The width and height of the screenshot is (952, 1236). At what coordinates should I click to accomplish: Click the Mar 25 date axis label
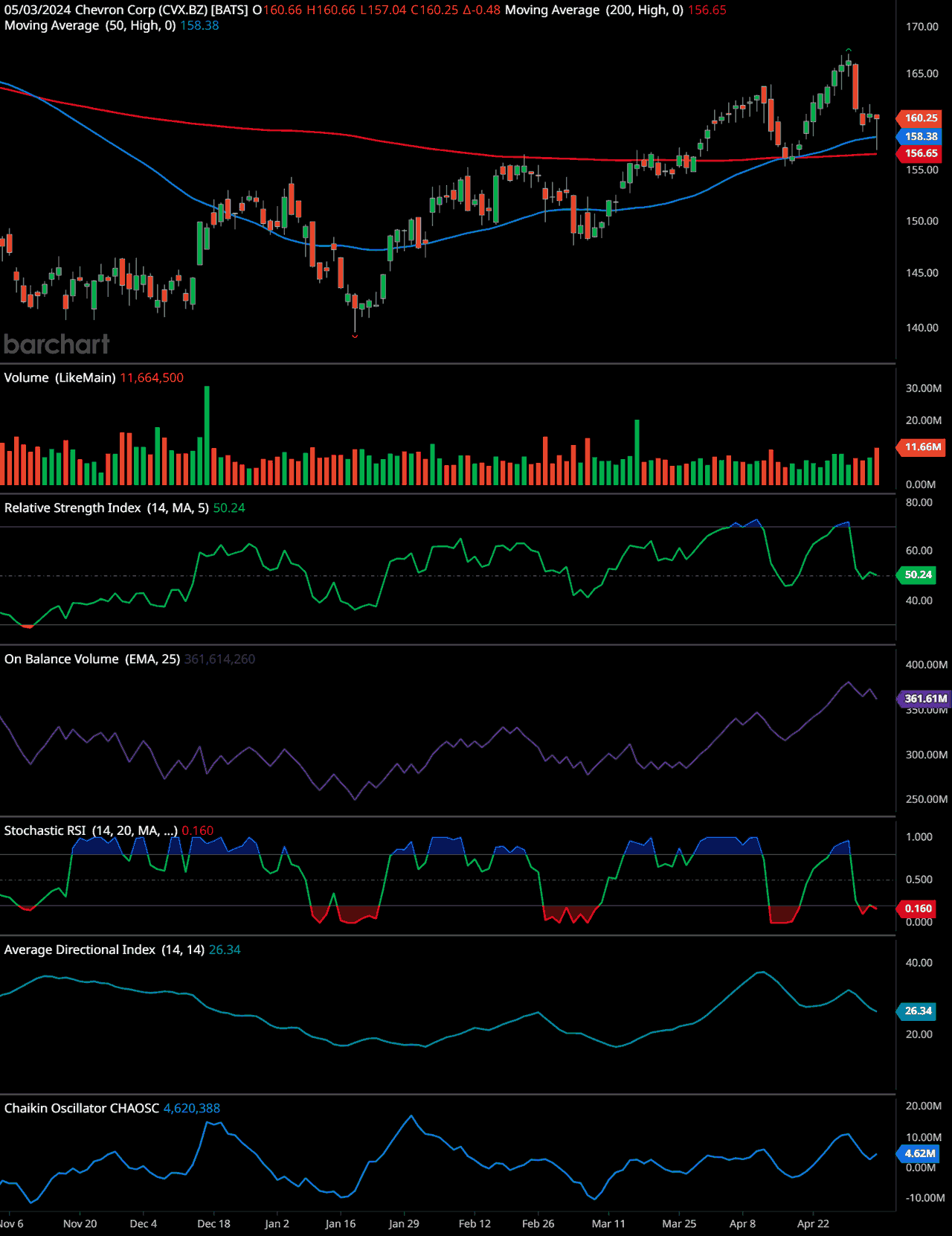[679, 1223]
